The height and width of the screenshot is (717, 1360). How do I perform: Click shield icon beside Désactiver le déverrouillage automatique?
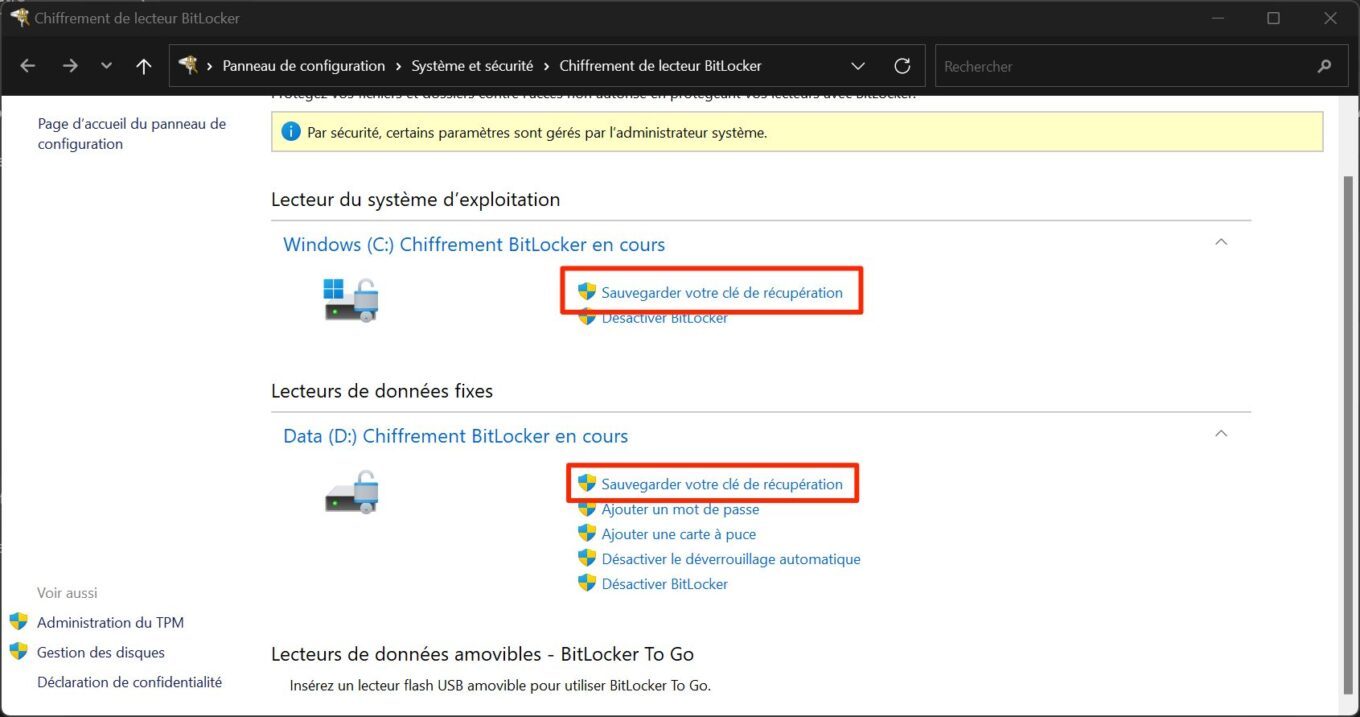tap(587, 558)
